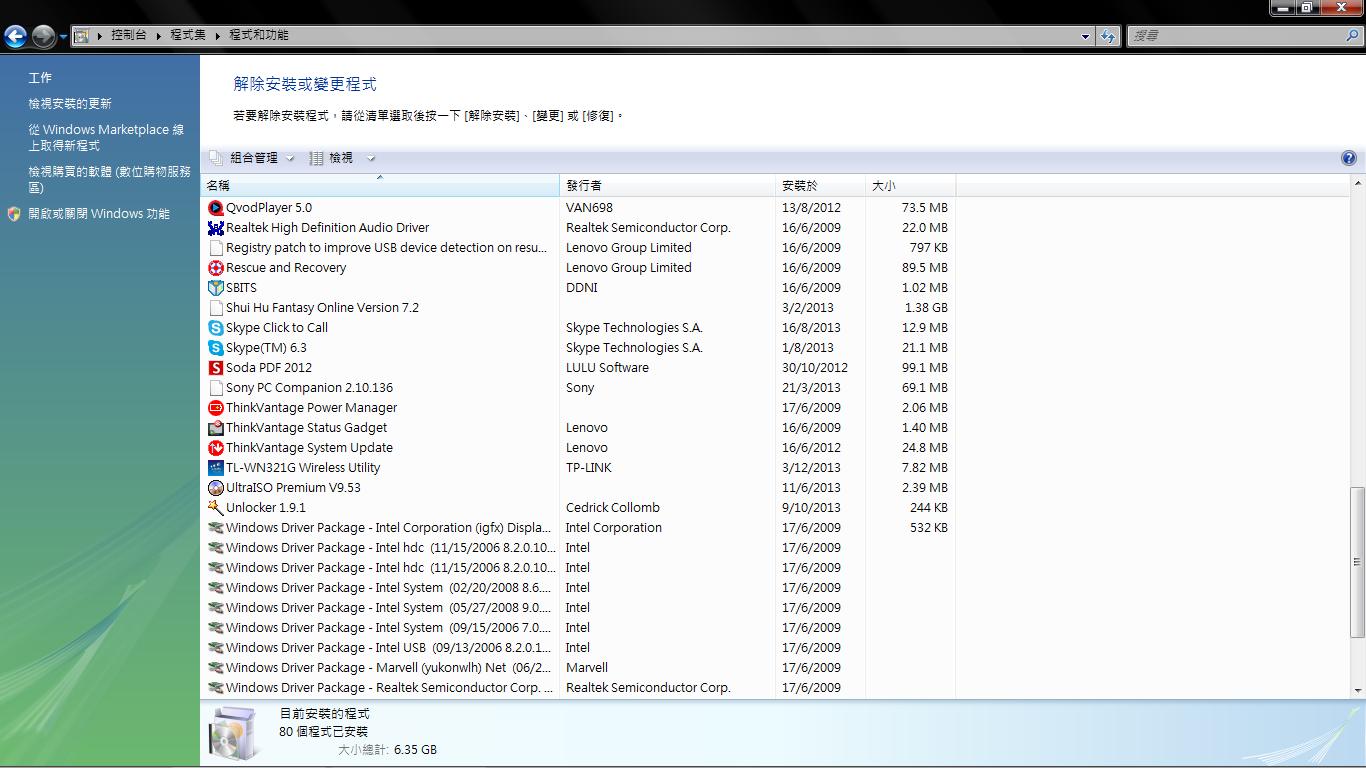Click the shield icon beside 開啟或關閉 Windows 功能
The height and width of the screenshot is (768, 1366).
coord(14,214)
